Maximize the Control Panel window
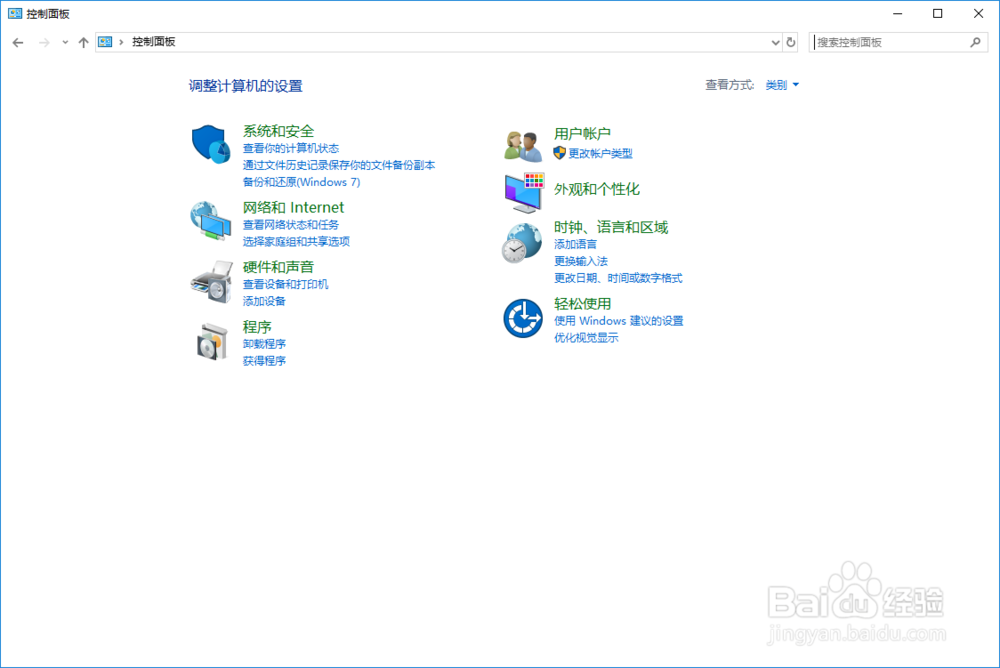The height and width of the screenshot is (668, 1000). point(938,13)
